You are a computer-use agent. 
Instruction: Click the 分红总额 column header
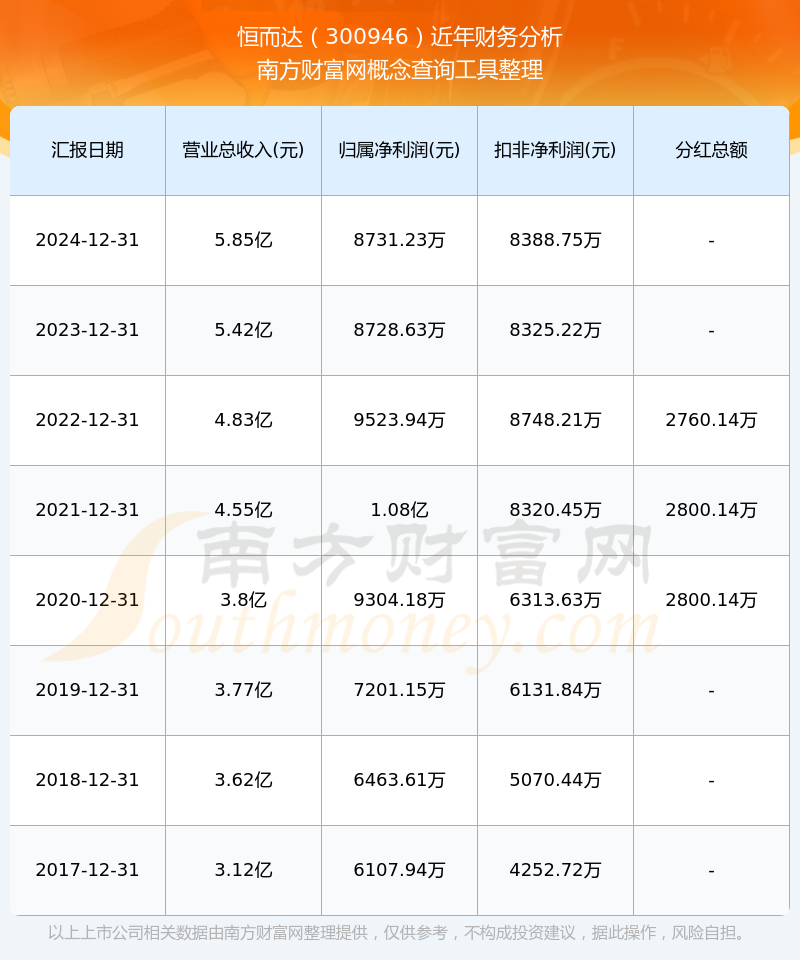(711, 150)
